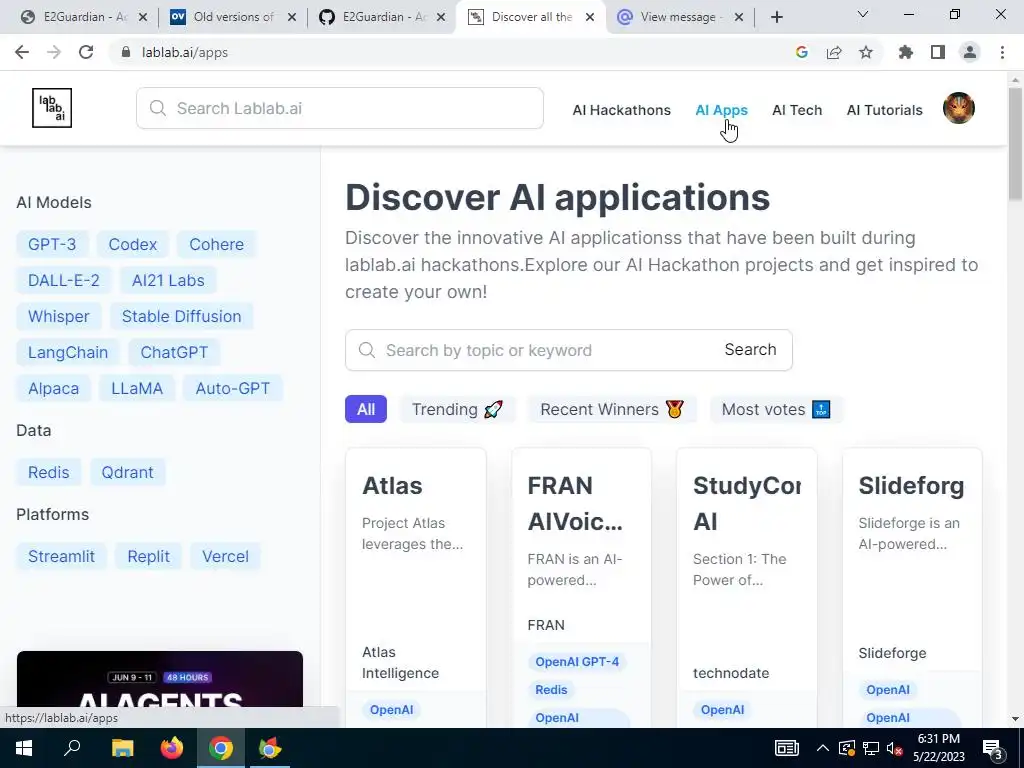Toggle the Chrome side panel icon

point(938,52)
